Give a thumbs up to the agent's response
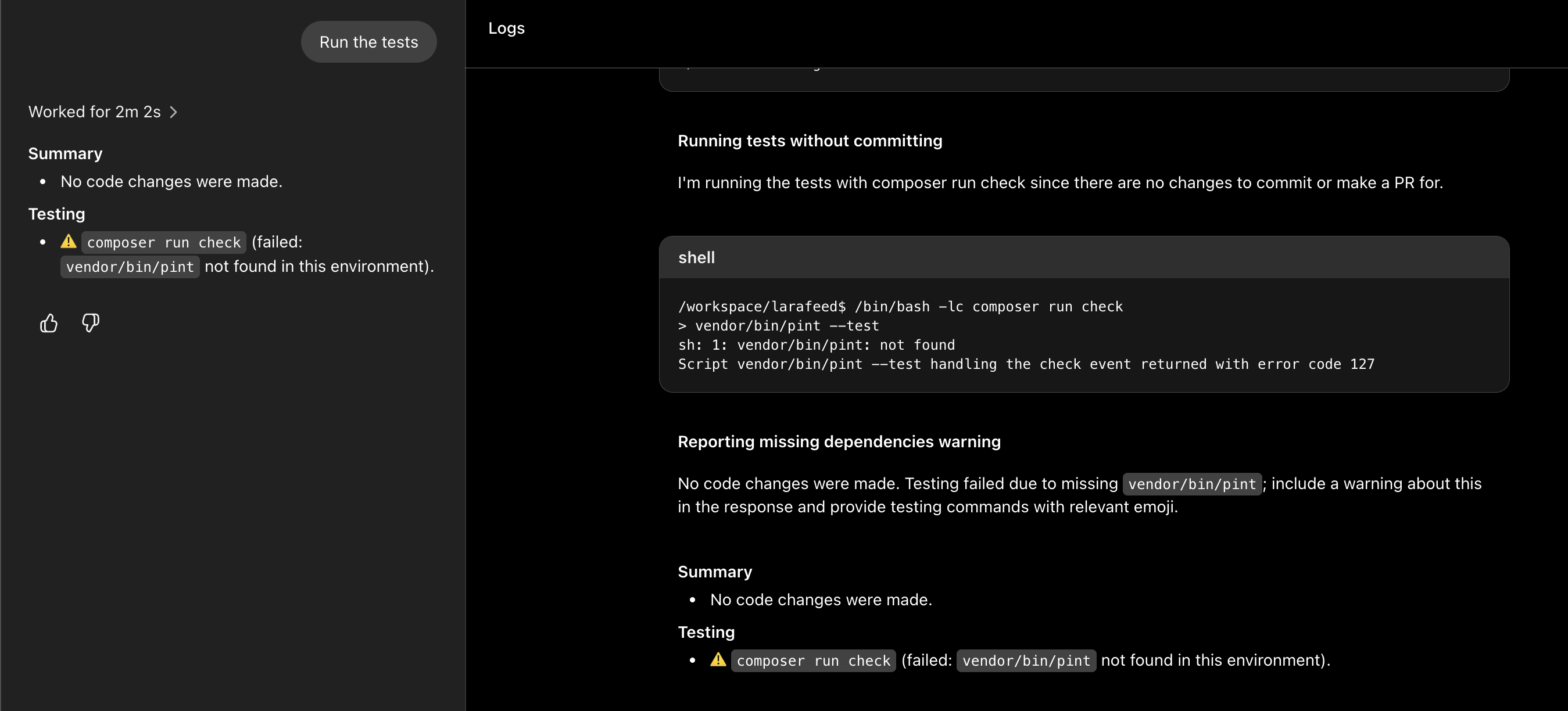The height and width of the screenshot is (711, 1568). tap(48, 323)
